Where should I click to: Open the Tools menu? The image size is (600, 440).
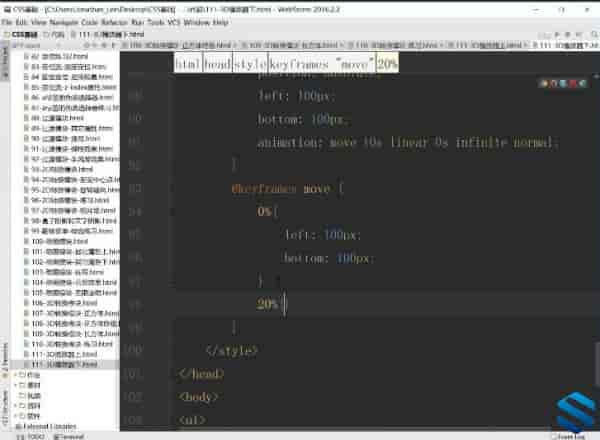pyautogui.click(x=156, y=22)
